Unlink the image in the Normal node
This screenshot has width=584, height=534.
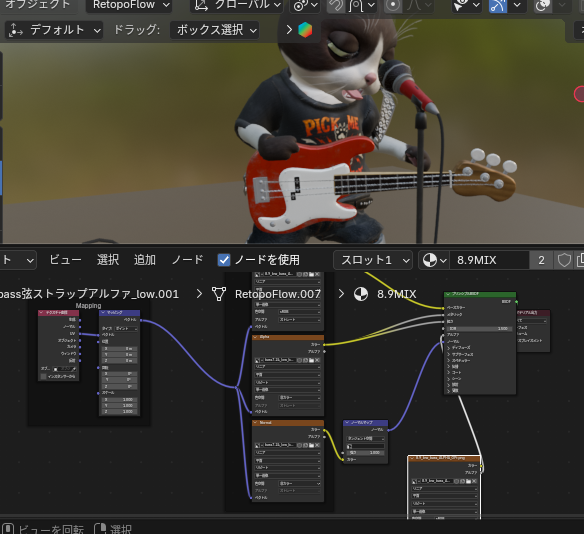coord(317,445)
